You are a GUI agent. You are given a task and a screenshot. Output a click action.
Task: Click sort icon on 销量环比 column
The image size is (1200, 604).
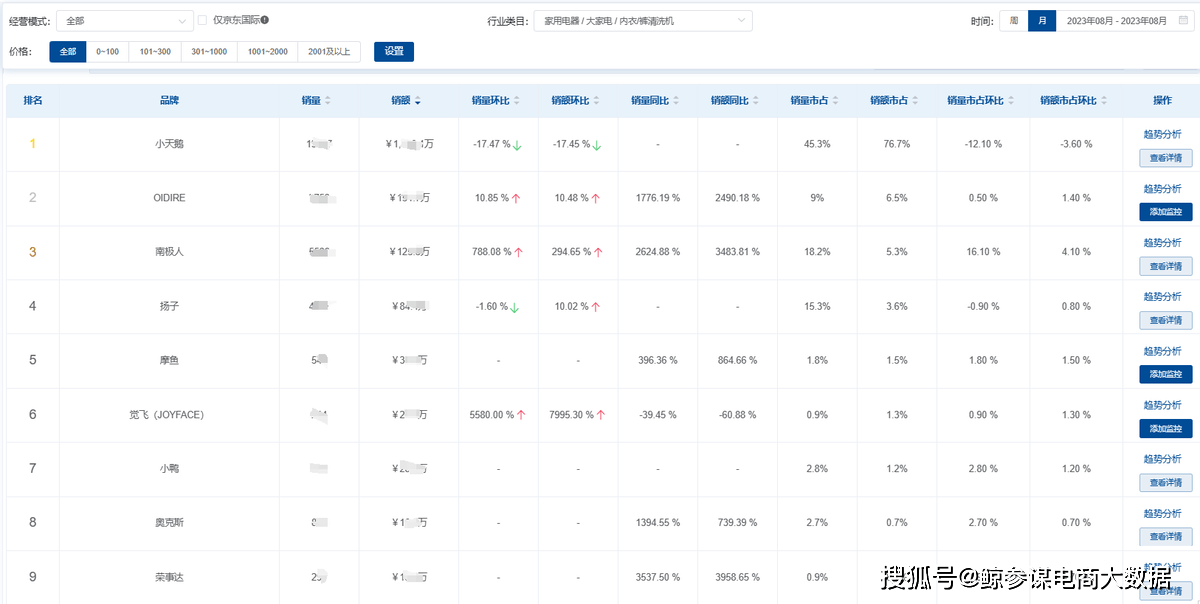tap(517, 101)
